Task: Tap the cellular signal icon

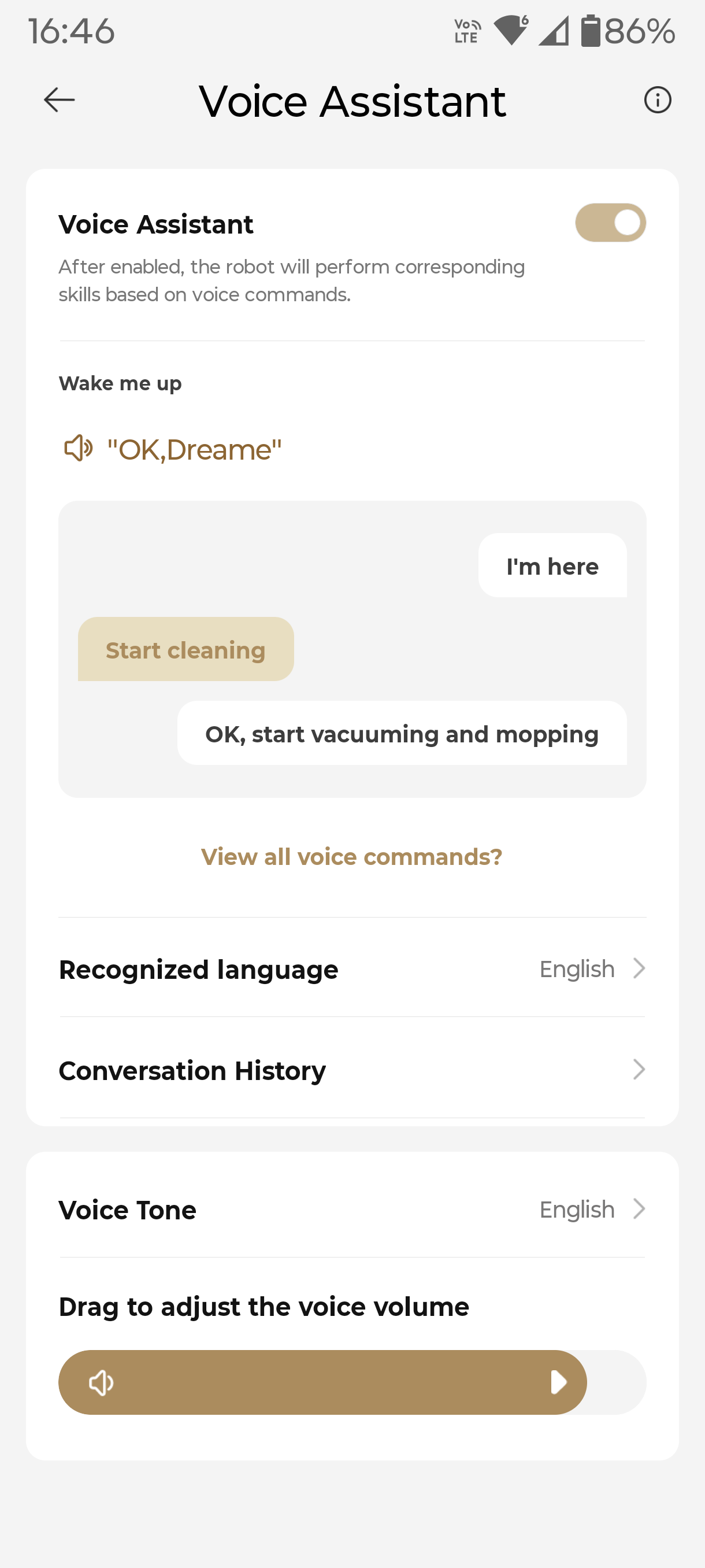Action: [x=553, y=31]
